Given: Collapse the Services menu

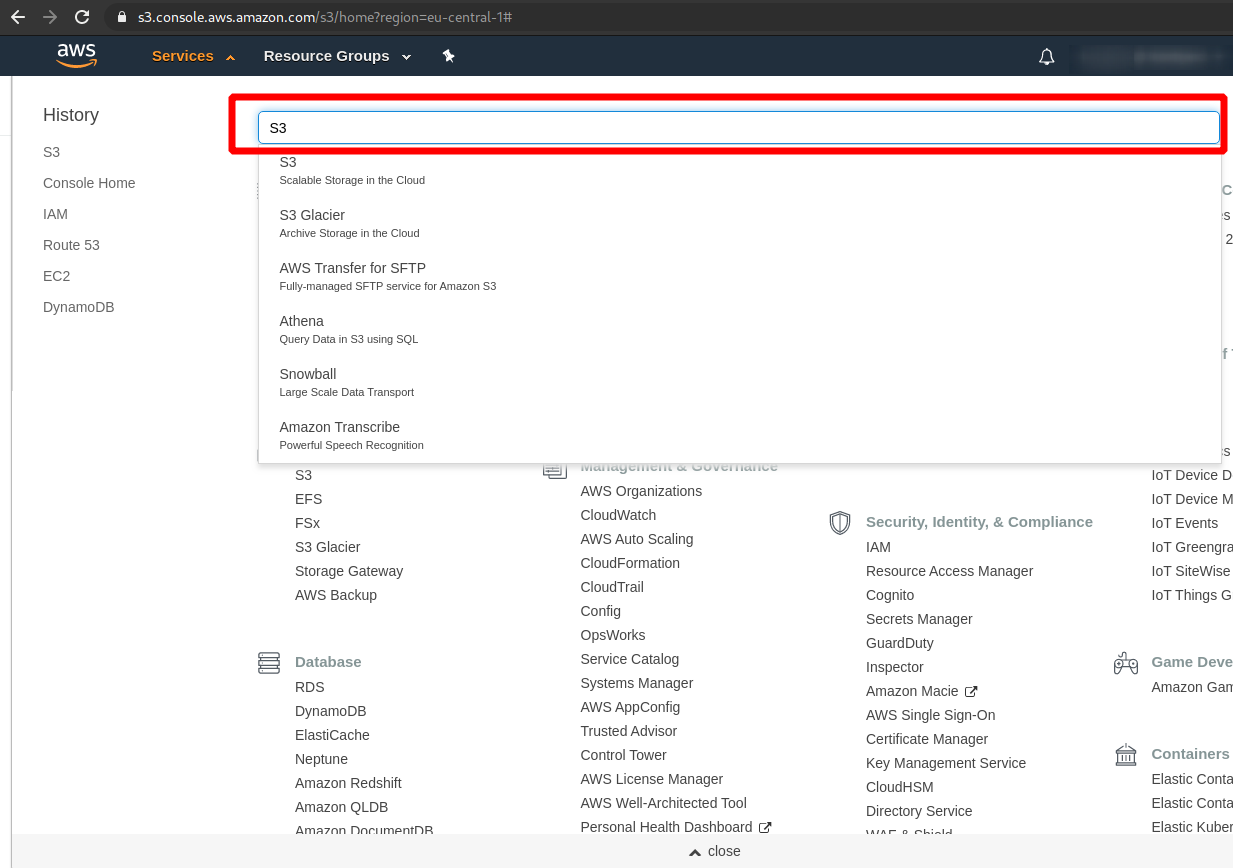Looking at the screenshot, I should [x=193, y=56].
